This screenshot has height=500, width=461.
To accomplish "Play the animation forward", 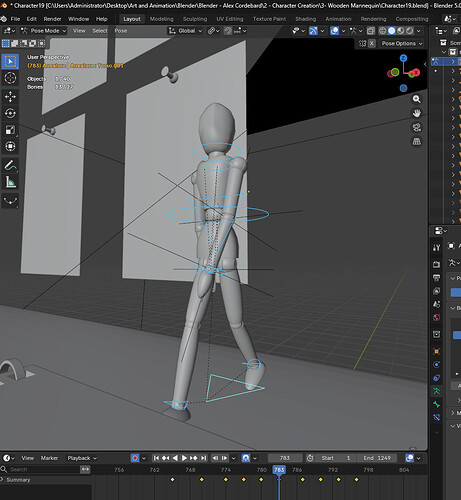I will pyautogui.click(x=184, y=458).
